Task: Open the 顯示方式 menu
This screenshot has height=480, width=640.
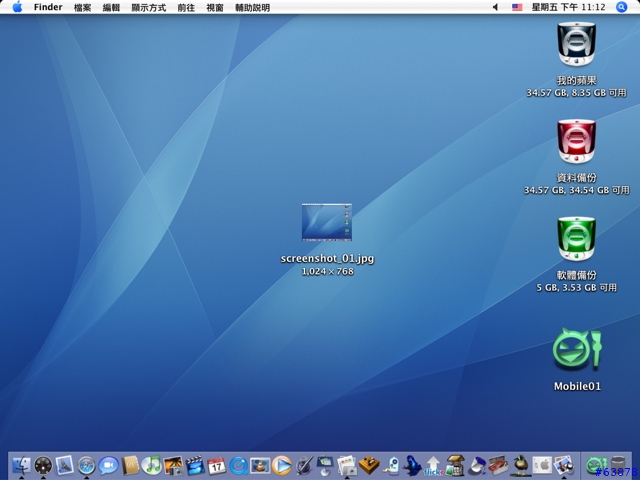Action: tap(148, 7)
